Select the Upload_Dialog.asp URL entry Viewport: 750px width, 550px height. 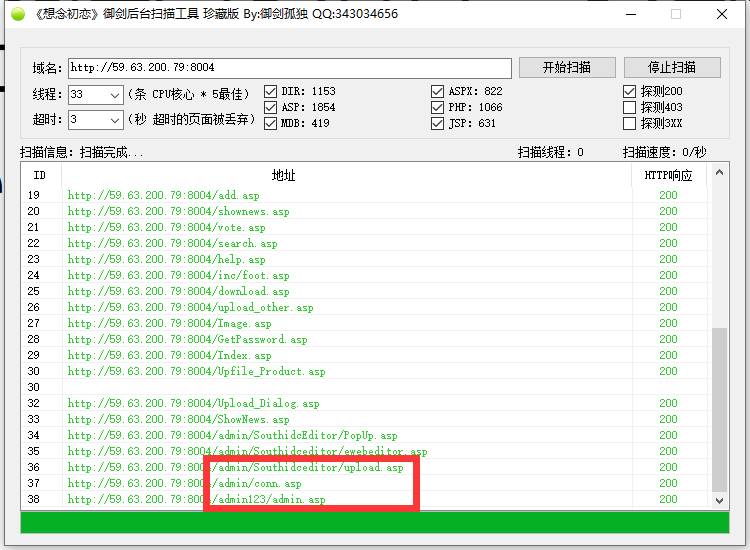193,404
